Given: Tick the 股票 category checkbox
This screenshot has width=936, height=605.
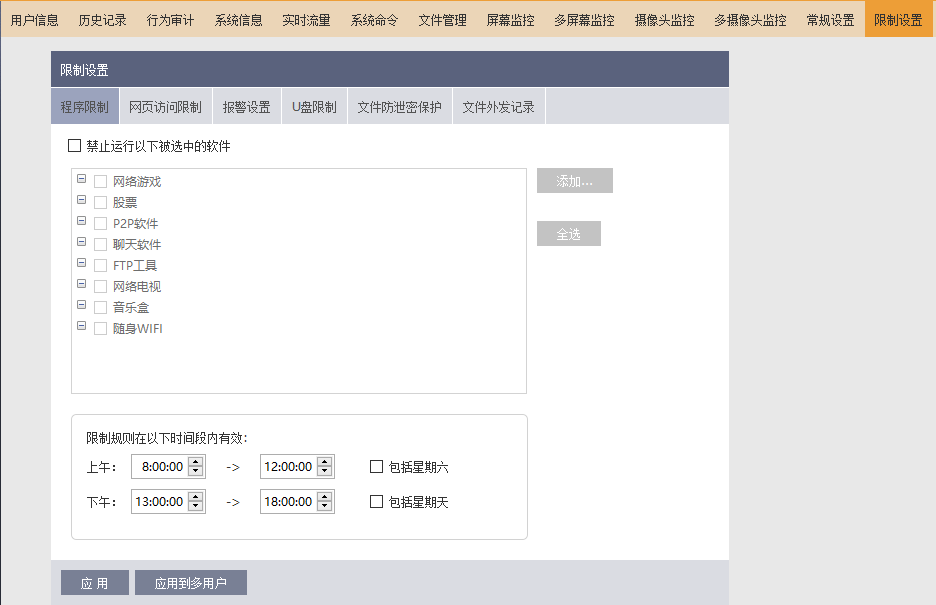Looking at the screenshot, I should coord(100,202).
